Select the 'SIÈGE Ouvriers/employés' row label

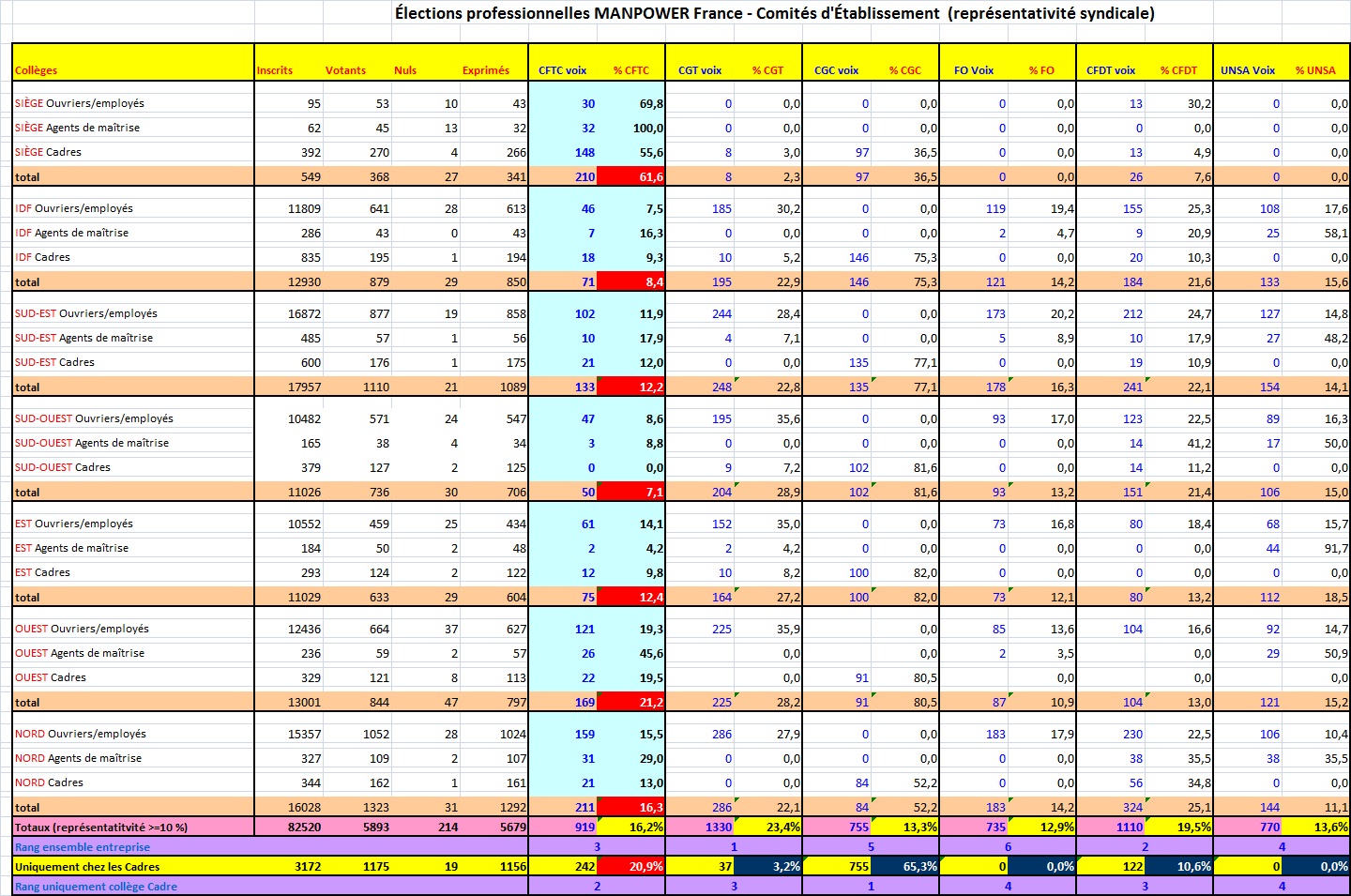coord(80,103)
